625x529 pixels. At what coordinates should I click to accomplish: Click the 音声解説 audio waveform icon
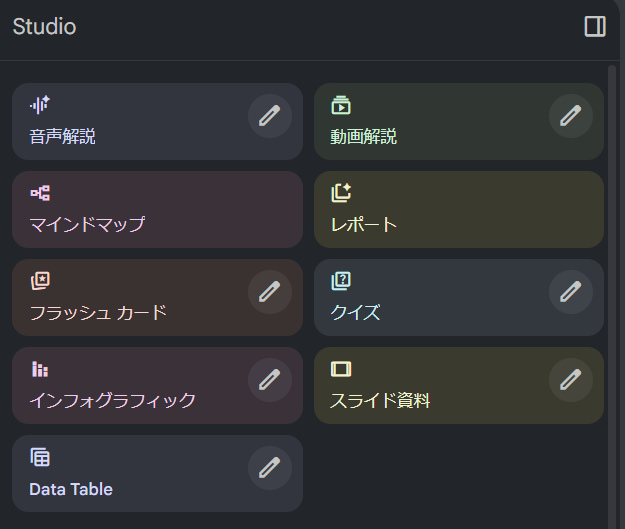(40, 105)
